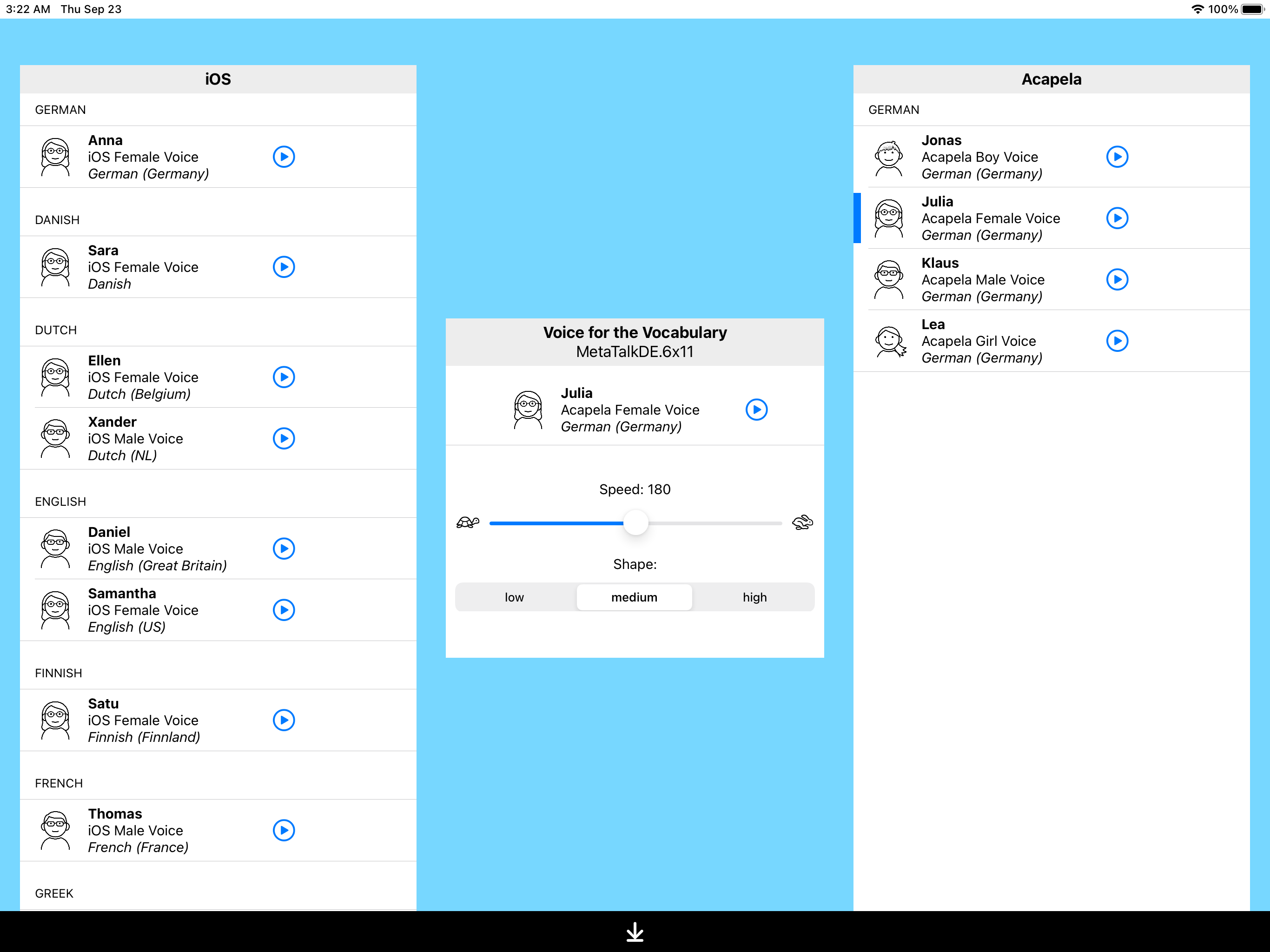
Task: Click the Acapela panel header
Action: coord(1052,79)
